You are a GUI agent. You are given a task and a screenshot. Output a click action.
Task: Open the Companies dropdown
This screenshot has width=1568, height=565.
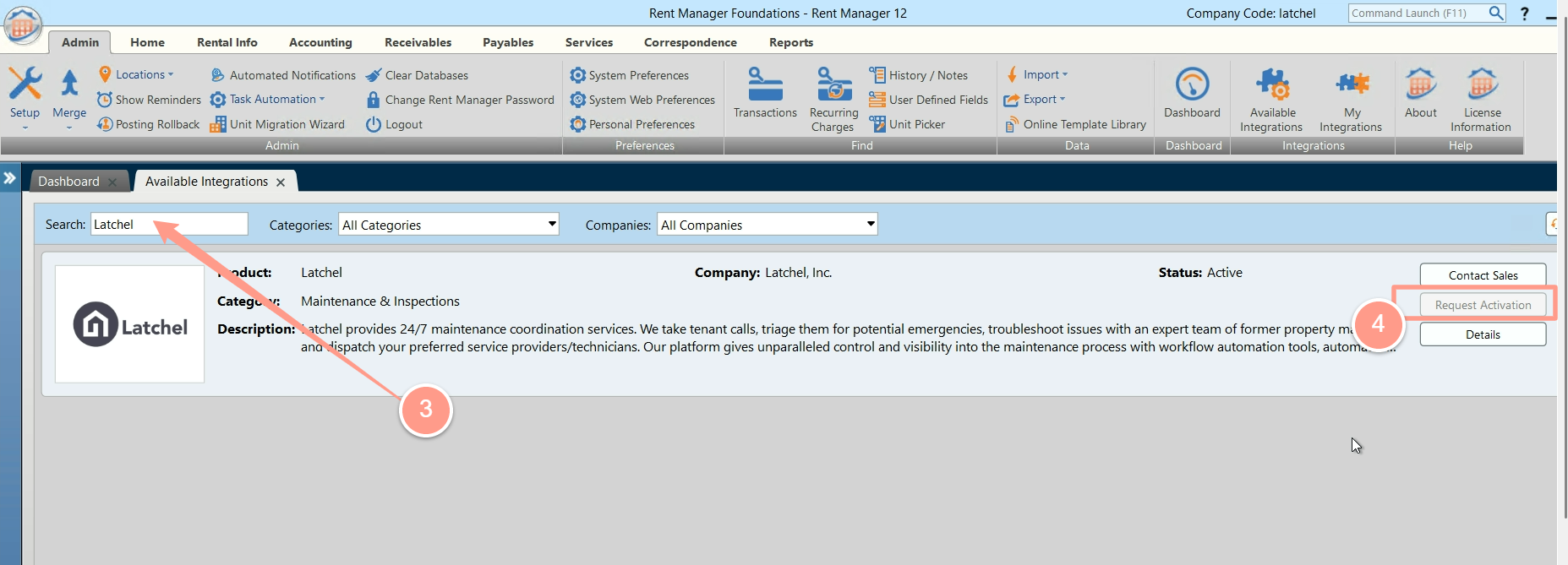(x=768, y=225)
